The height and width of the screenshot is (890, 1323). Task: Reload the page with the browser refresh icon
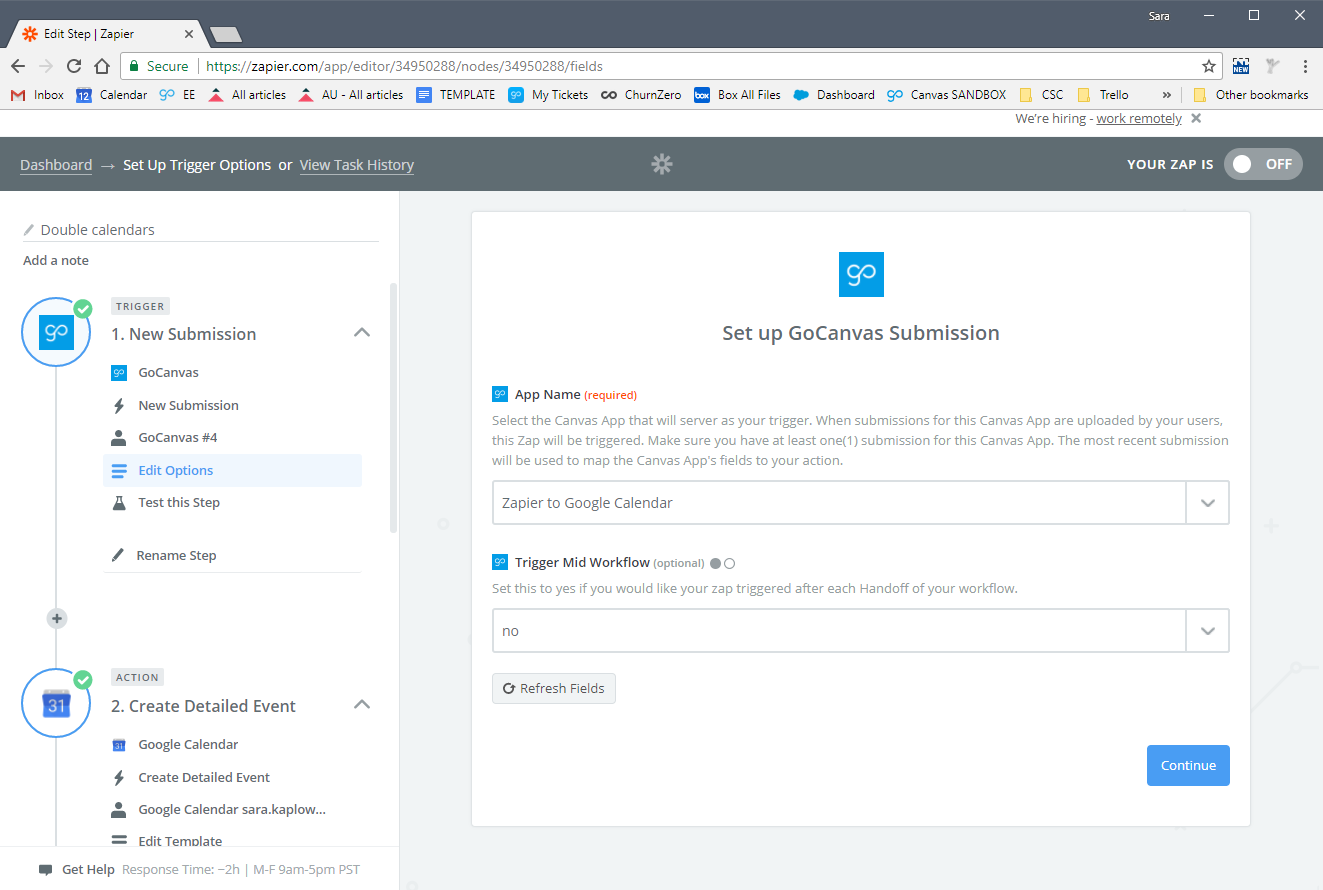pos(74,66)
